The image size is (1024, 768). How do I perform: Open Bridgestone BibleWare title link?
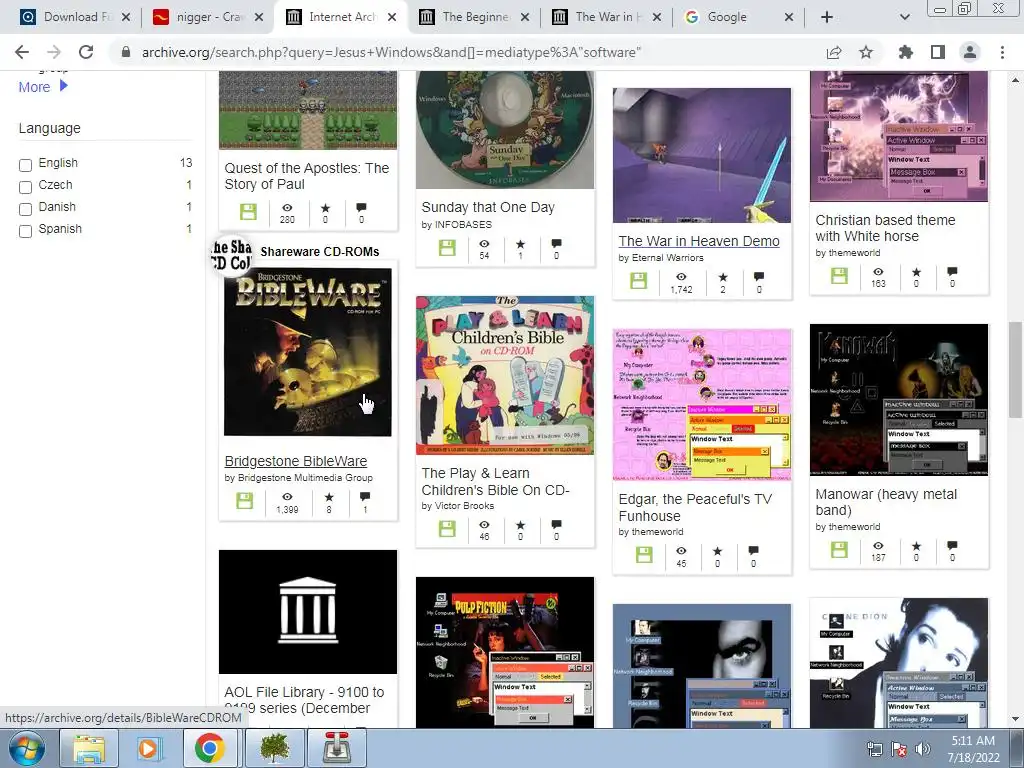[295, 461]
